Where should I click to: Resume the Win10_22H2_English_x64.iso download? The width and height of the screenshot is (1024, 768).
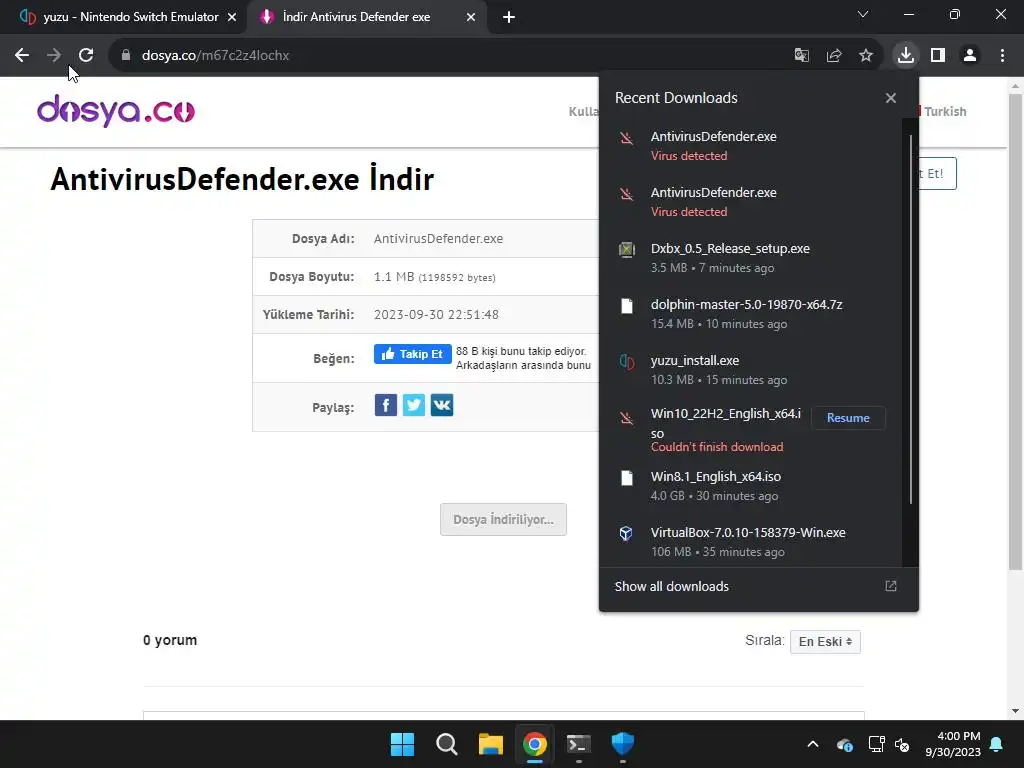coord(848,418)
